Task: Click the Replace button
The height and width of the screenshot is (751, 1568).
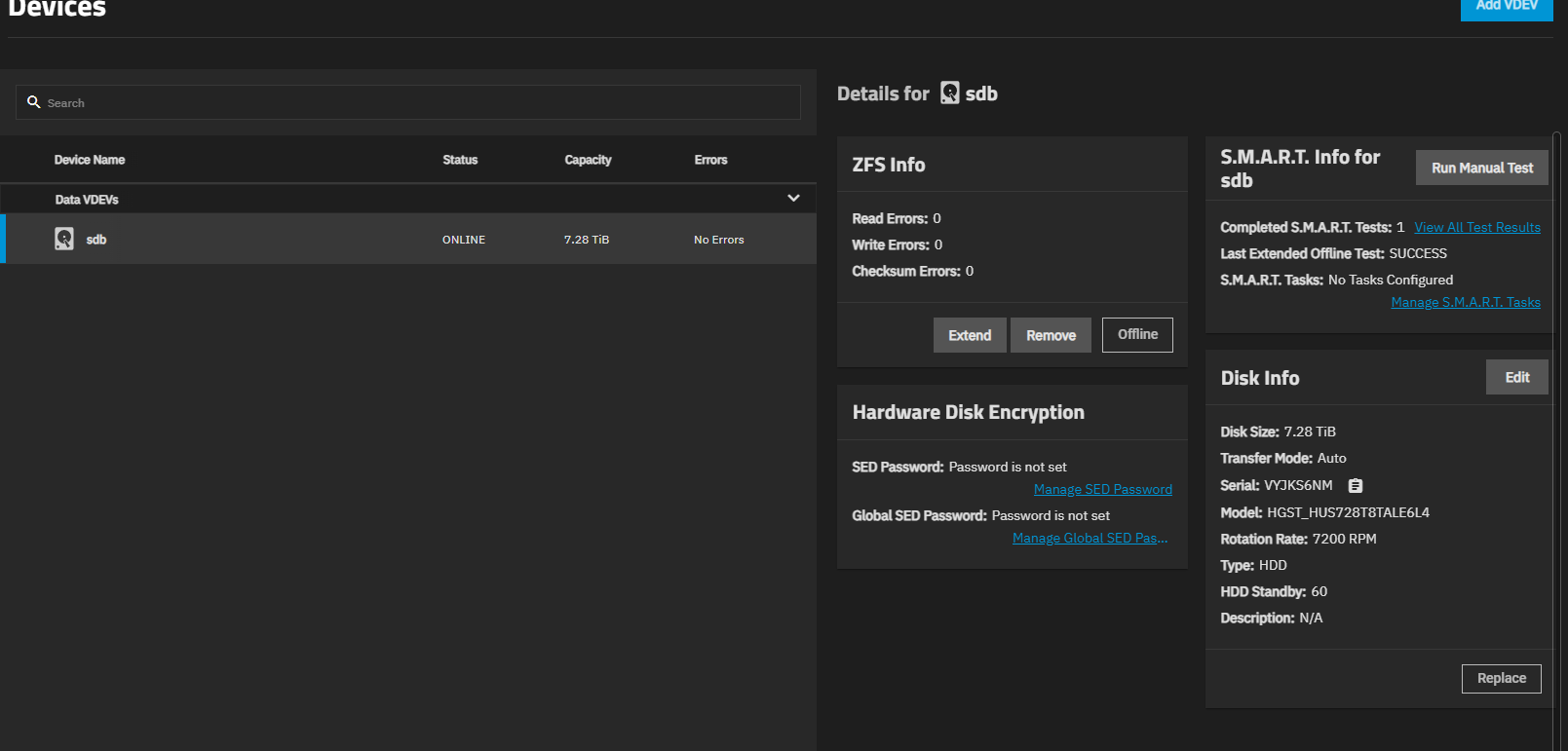Action: (x=1502, y=678)
